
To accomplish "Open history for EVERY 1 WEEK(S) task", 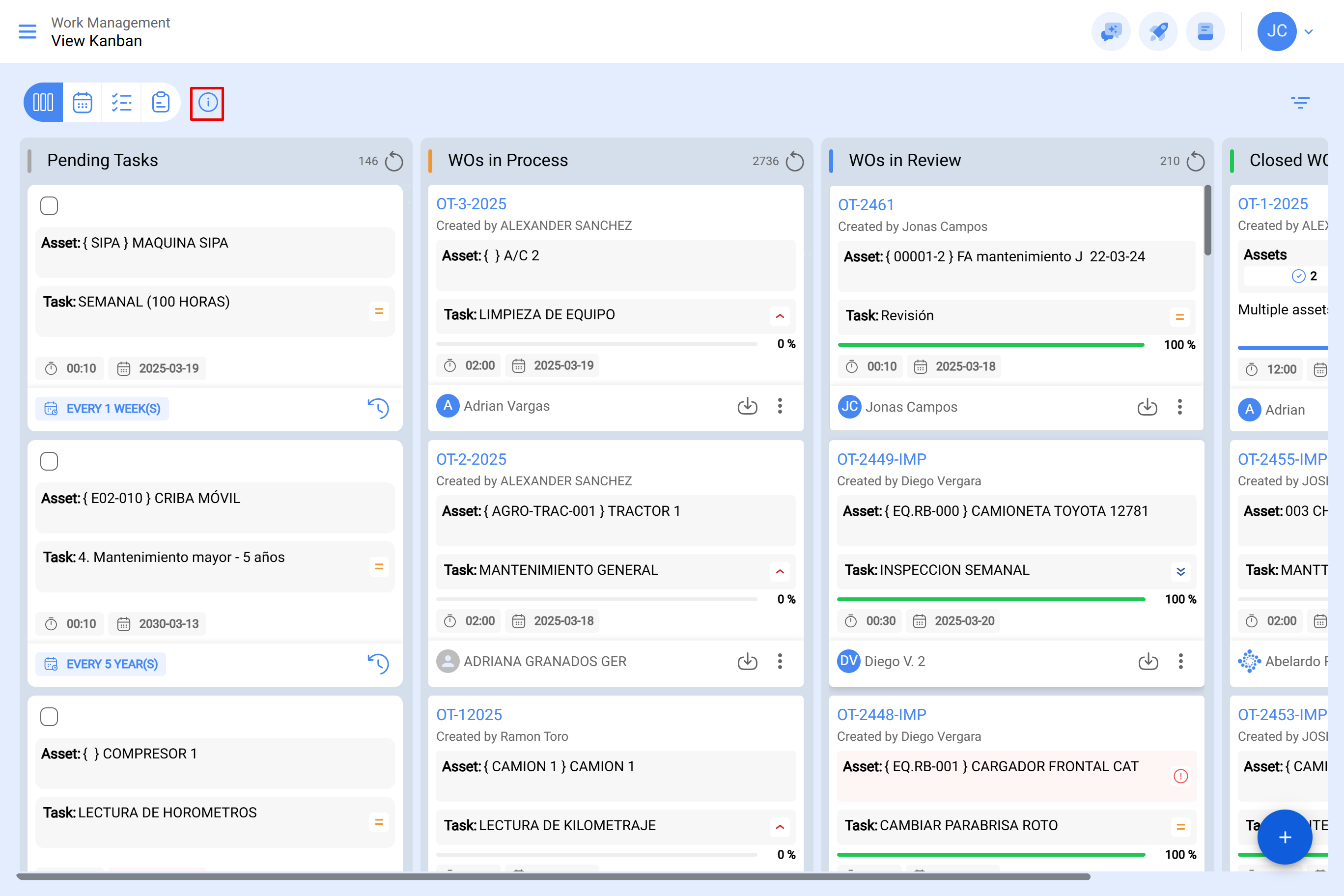I will [x=378, y=409].
